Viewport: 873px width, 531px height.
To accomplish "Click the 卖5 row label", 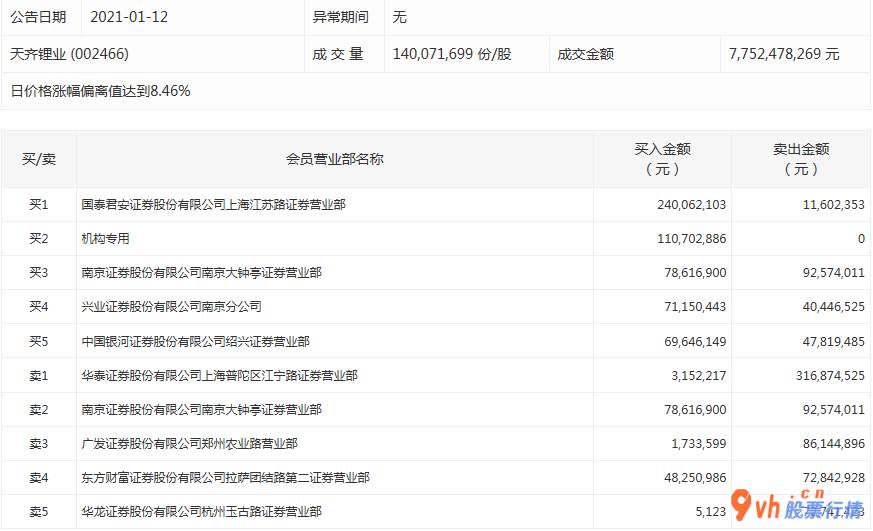I will [x=39, y=512].
